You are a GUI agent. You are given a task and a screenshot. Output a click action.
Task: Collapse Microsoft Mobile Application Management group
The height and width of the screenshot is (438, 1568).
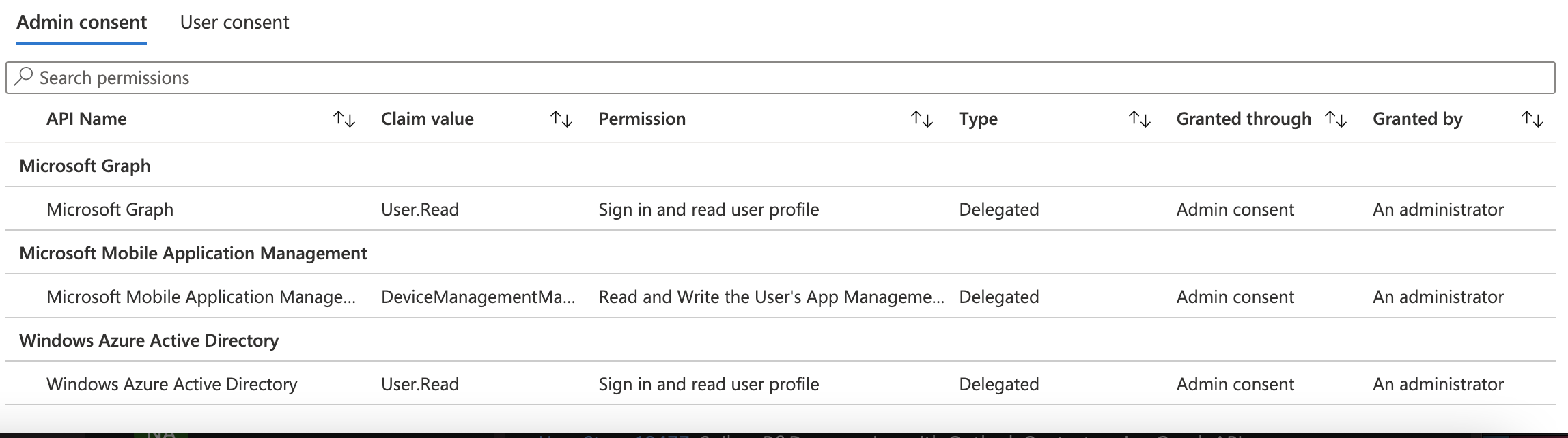tap(193, 253)
